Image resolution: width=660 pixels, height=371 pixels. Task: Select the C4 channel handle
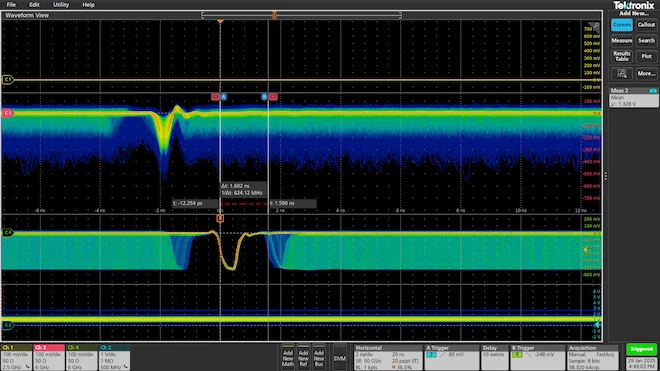[7, 232]
